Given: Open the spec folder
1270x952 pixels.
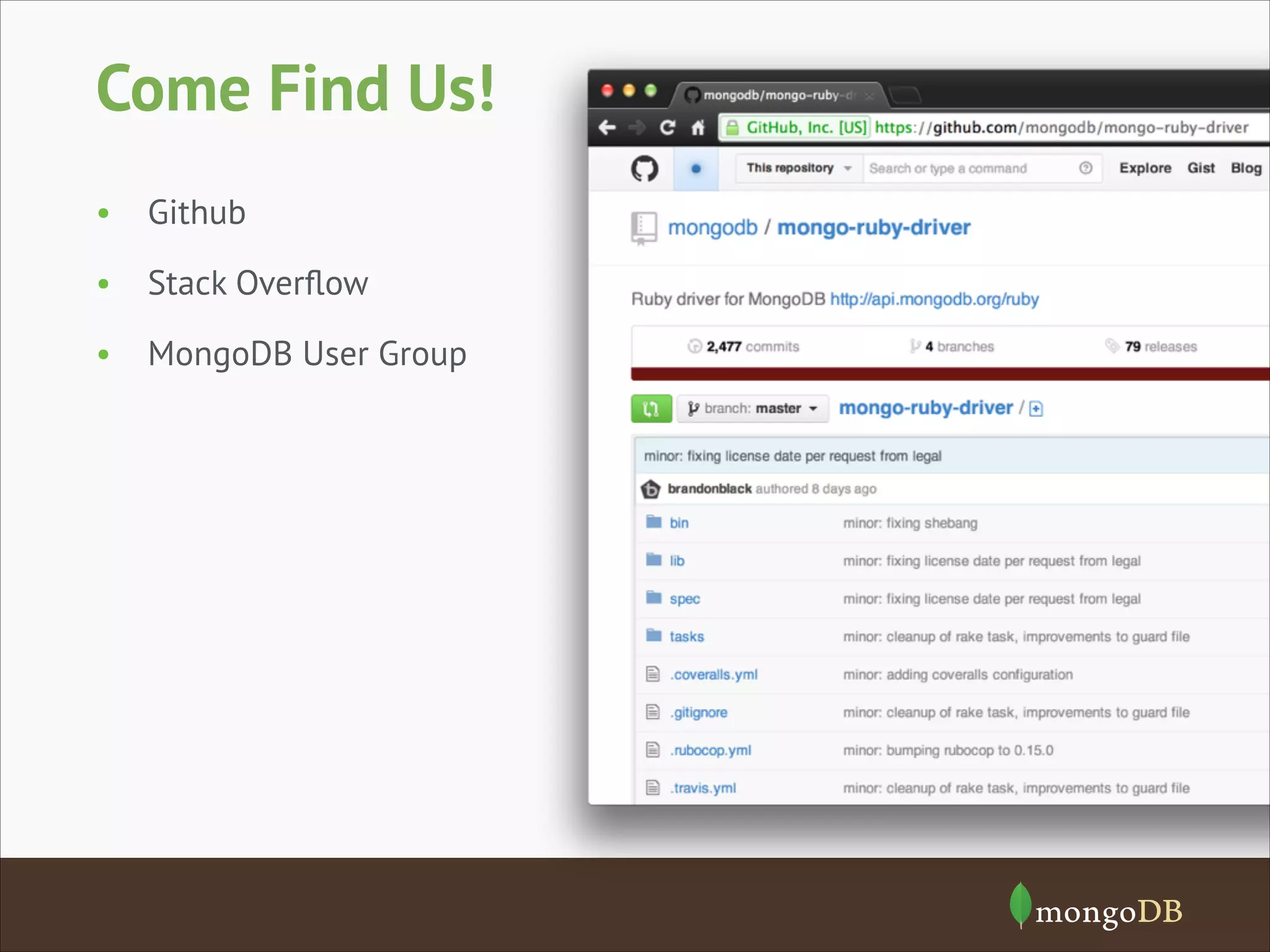Looking at the screenshot, I should pyautogui.click(x=685, y=599).
